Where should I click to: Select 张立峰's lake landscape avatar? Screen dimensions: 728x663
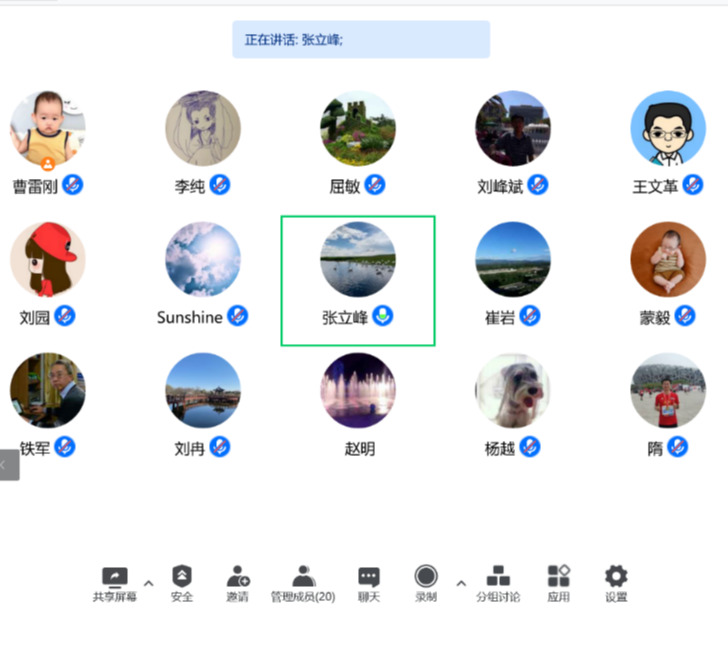(x=358, y=259)
